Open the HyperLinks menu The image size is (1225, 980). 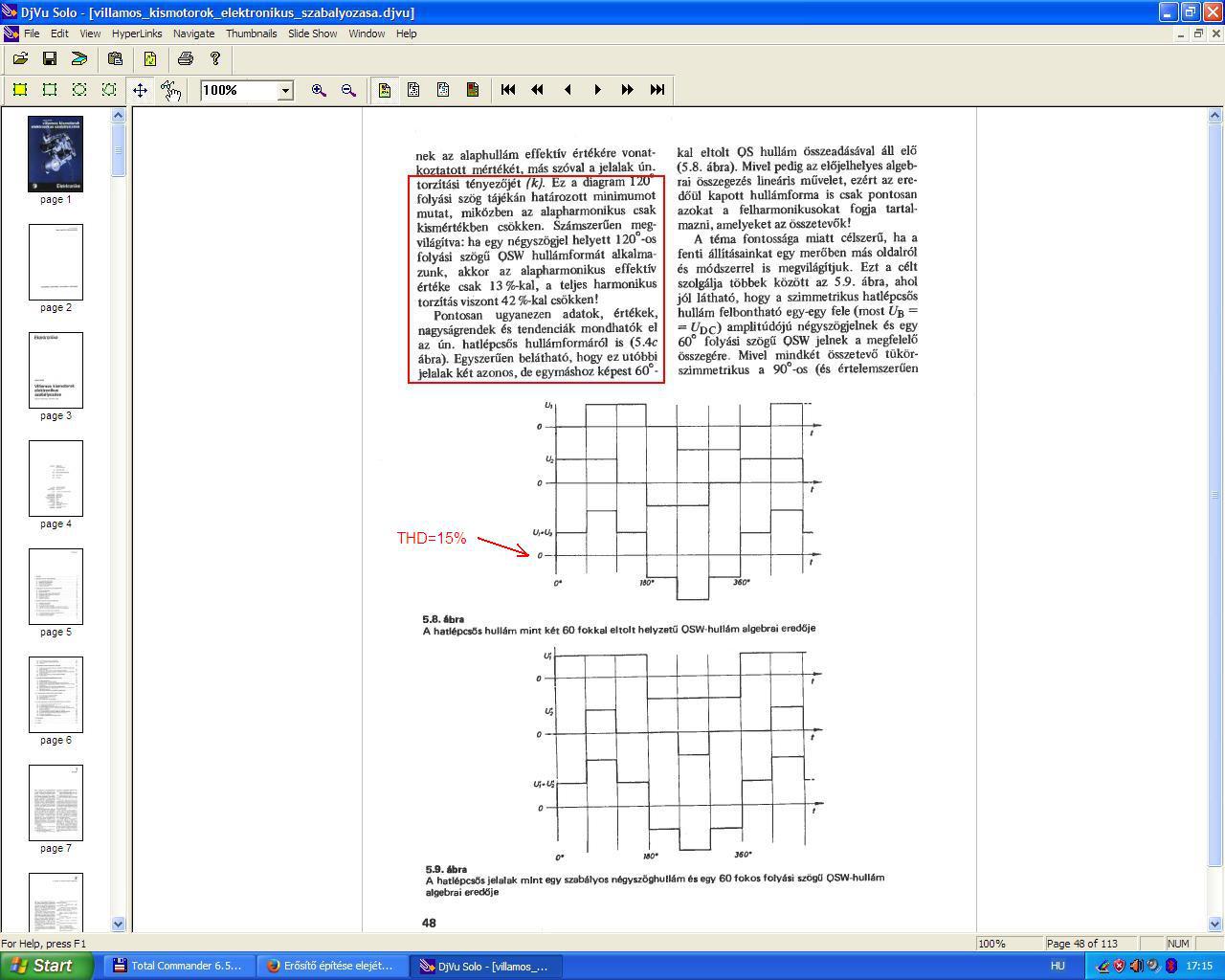pos(137,33)
